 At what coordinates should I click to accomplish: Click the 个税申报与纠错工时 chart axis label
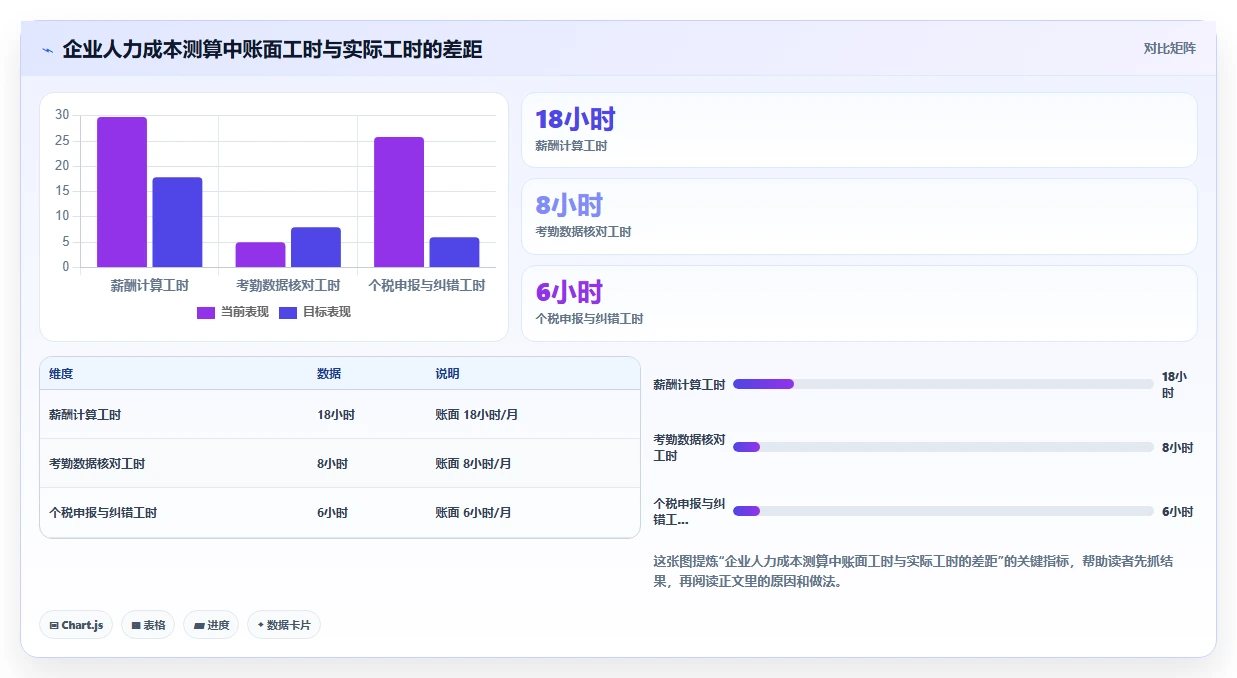(x=427, y=285)
